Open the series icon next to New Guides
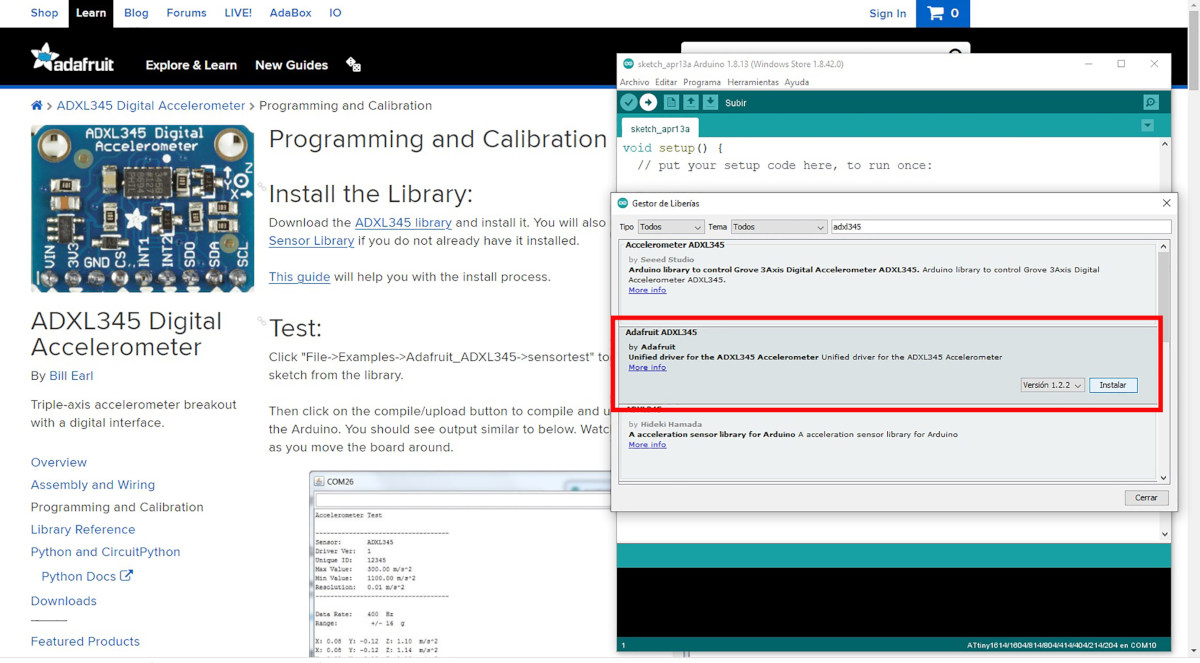The image size is (1200, 663). pos(353,64)
